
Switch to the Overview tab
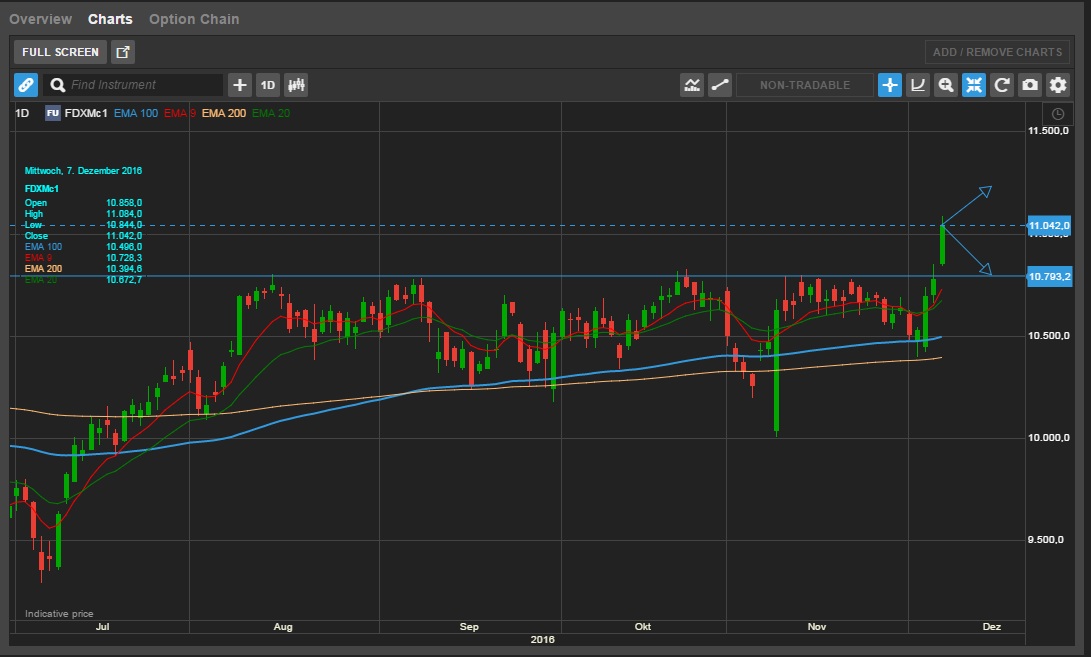coord(40,19)
